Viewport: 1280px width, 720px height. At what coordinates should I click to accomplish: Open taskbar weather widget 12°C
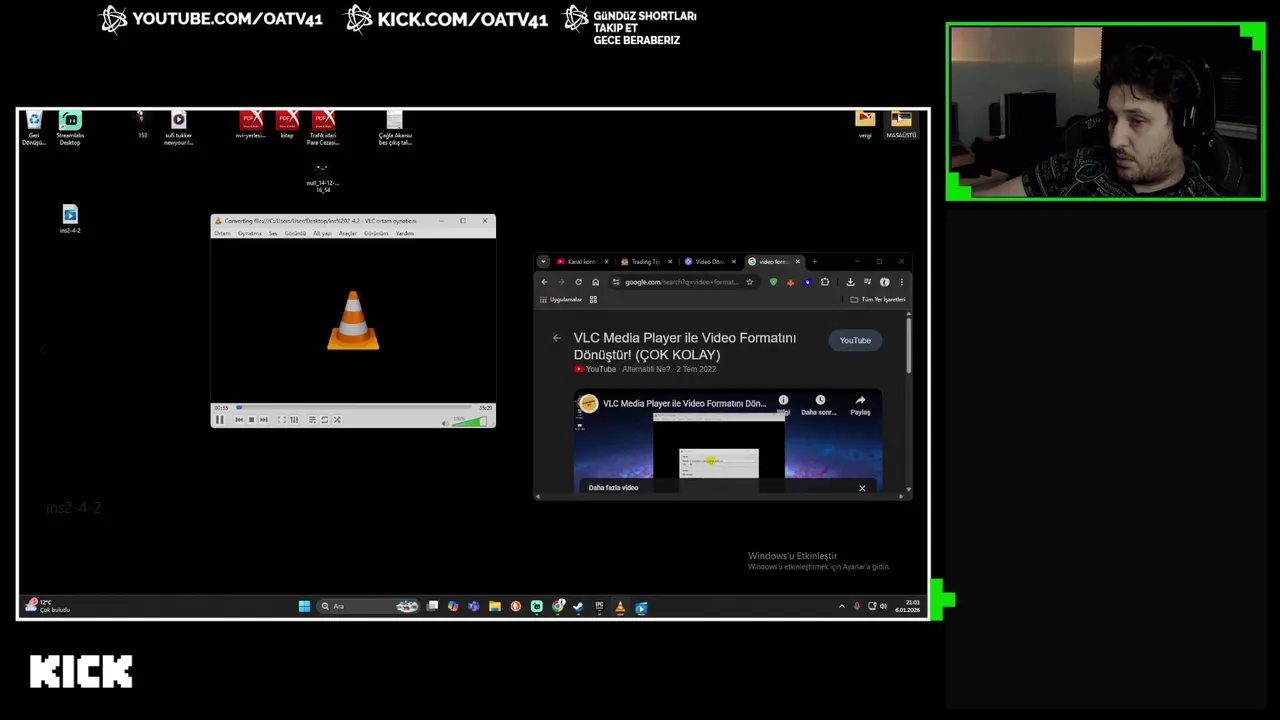(48, 606)
